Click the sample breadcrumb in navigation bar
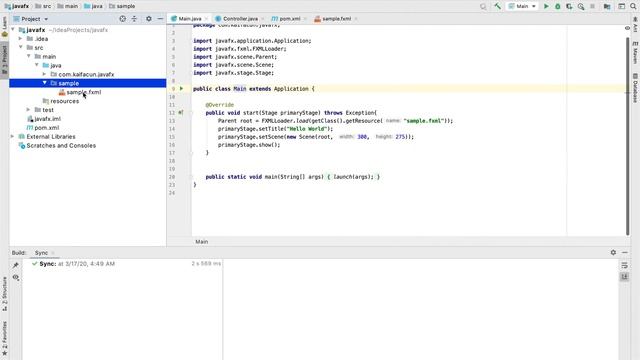 (x=122, y=6)
